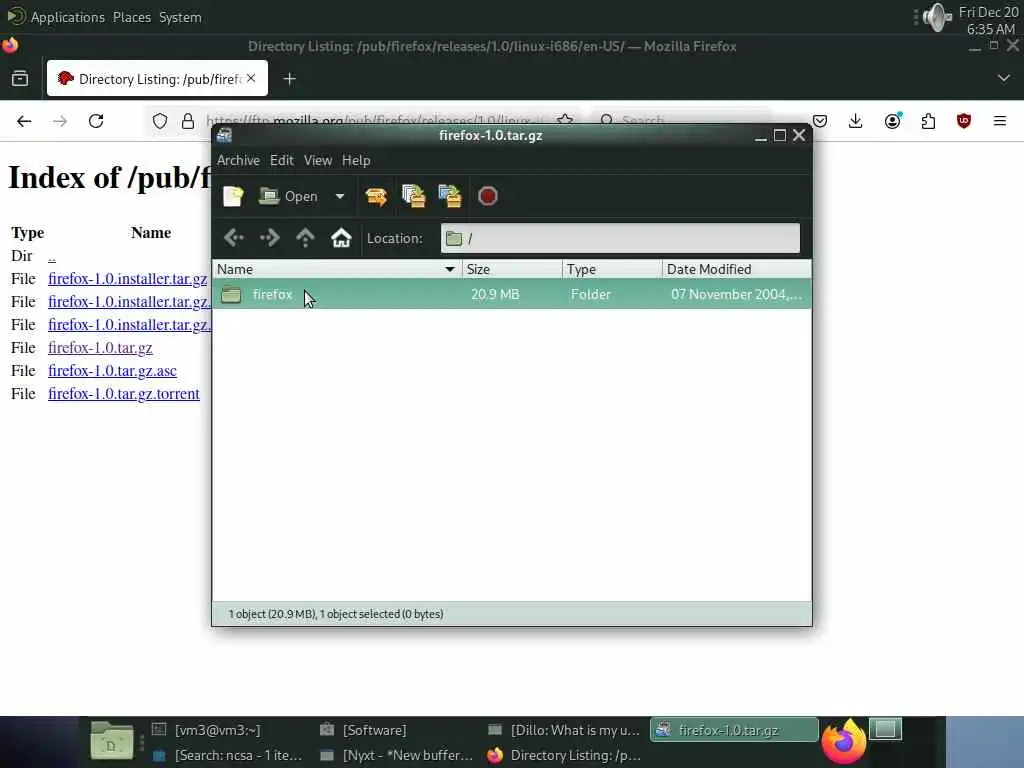Go forward in archive location history
Screen dimensions: 1024x768
[x=270, y=238]
